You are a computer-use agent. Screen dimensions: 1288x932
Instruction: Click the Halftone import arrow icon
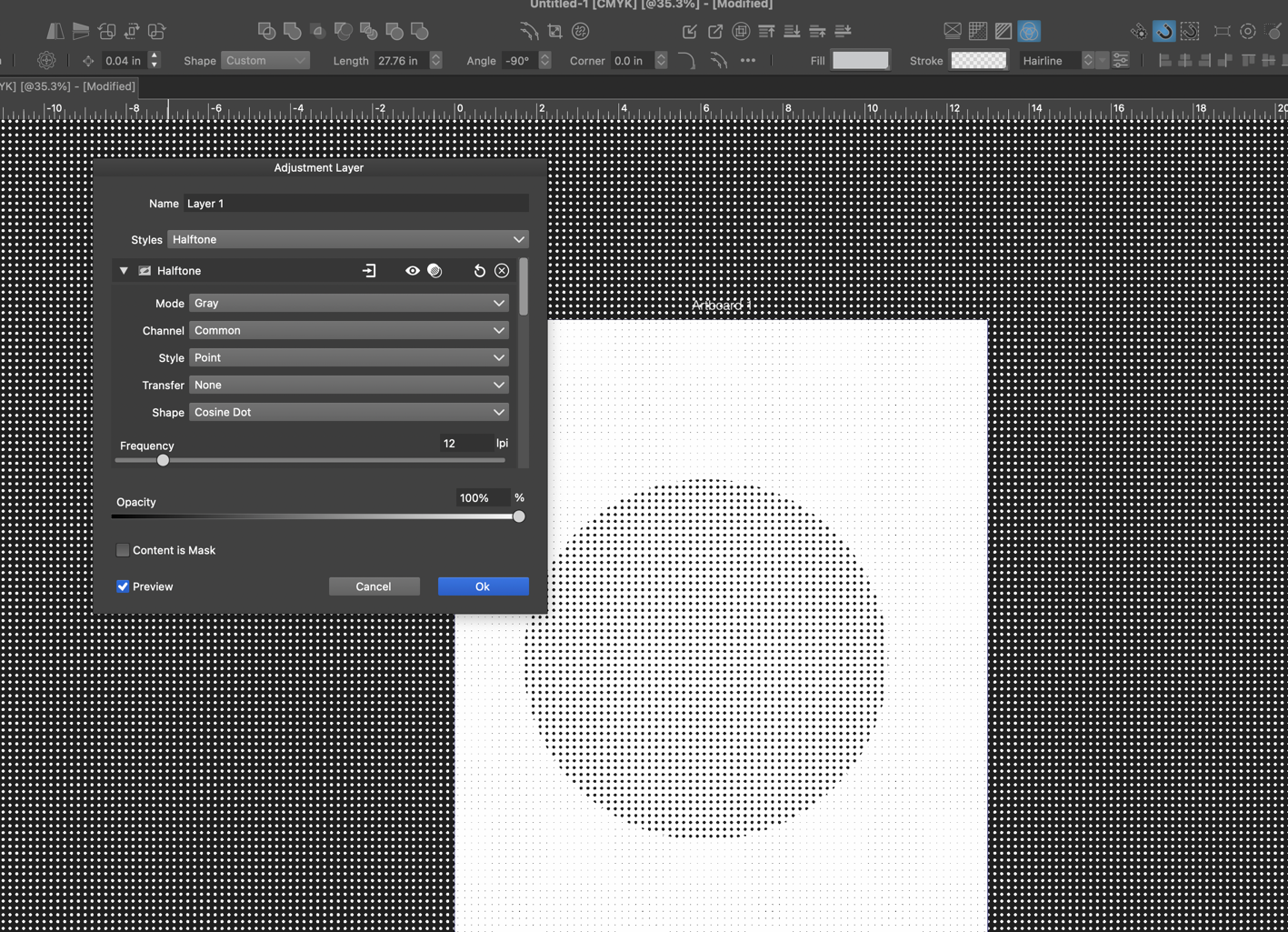pyautogui.click(x=369, y=271)
